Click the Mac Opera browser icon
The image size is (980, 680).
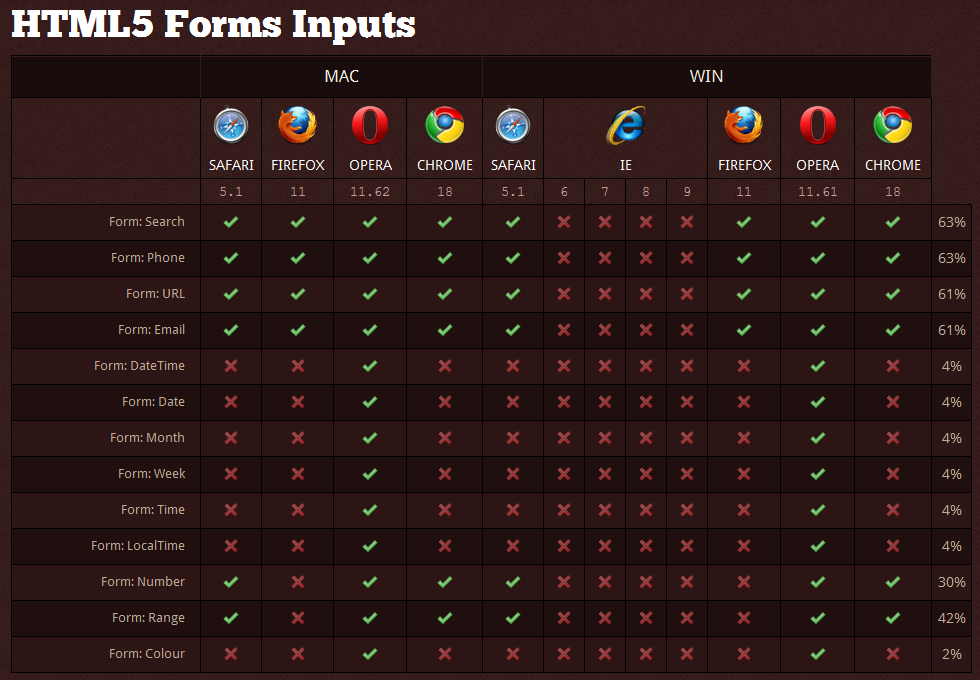(370, 126)
